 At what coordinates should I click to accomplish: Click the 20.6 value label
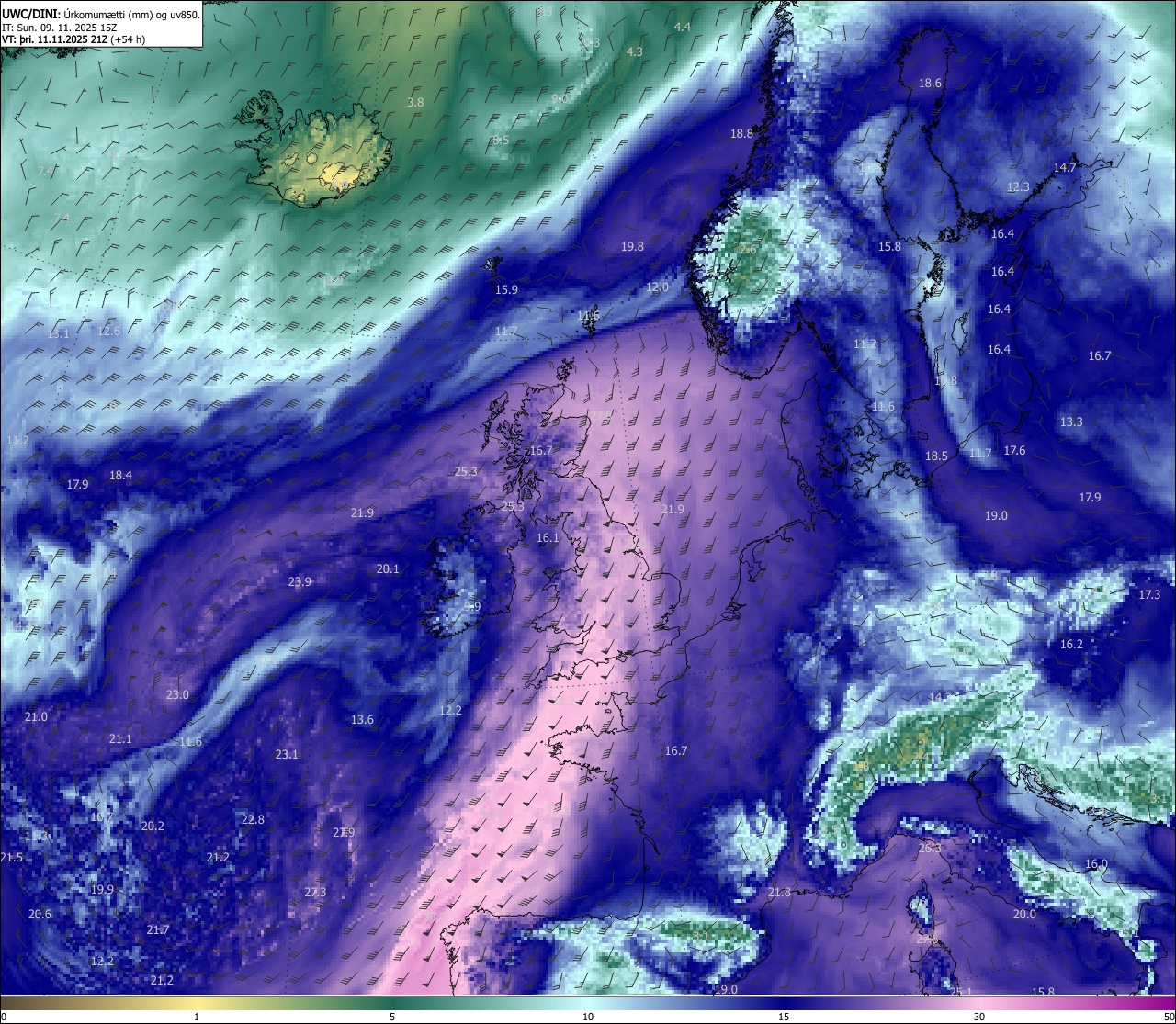pos(40,915)
